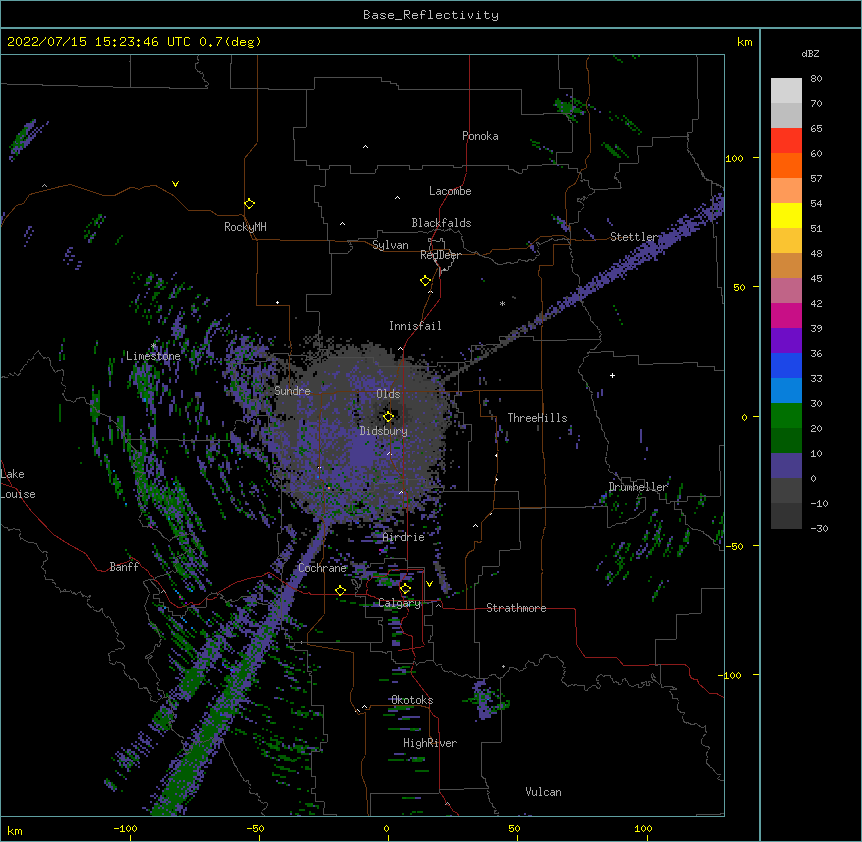Click the Lacombe city label

tap(450, 191)
